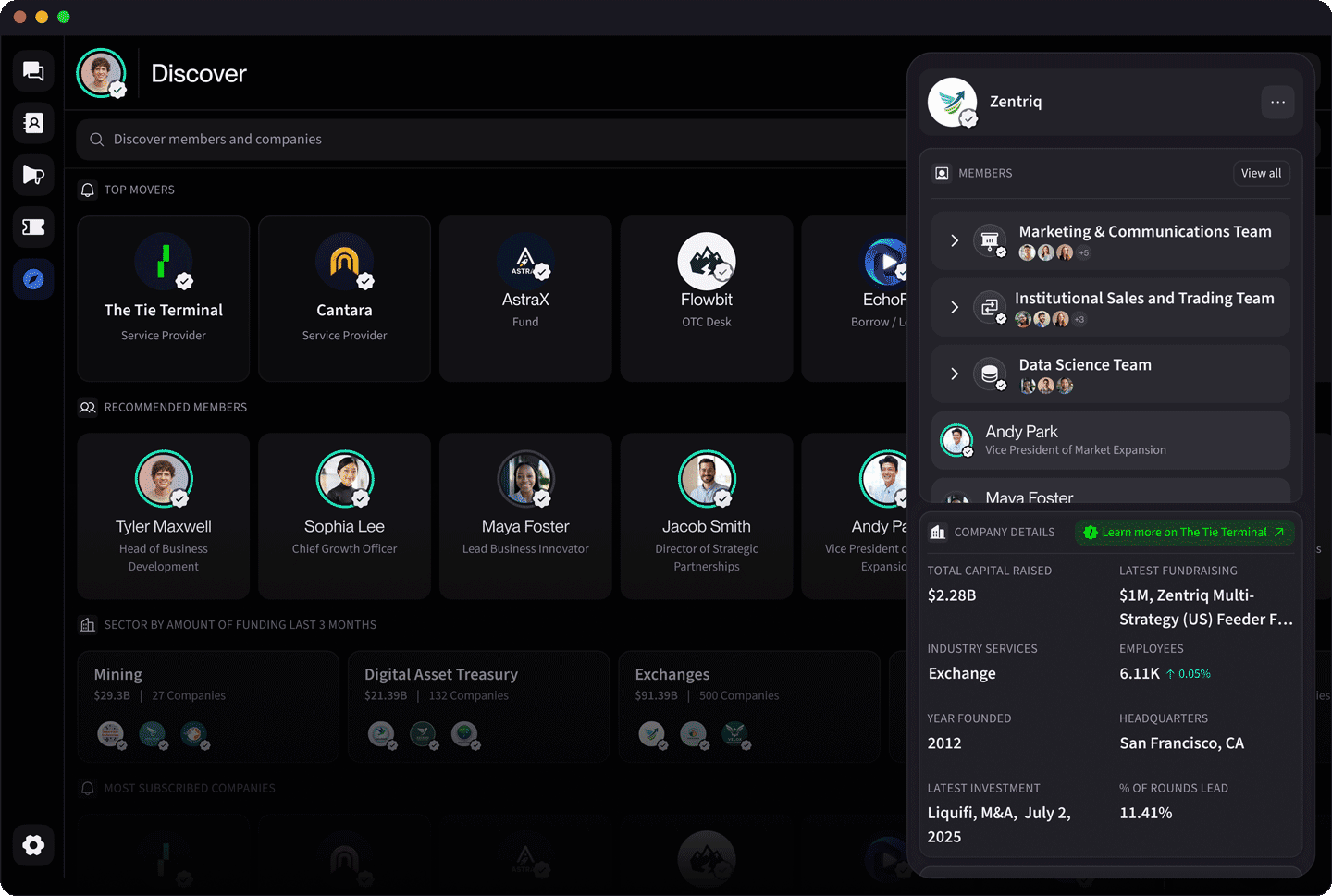Open the three-dot menu on Zentriq header

(1277, 102)
